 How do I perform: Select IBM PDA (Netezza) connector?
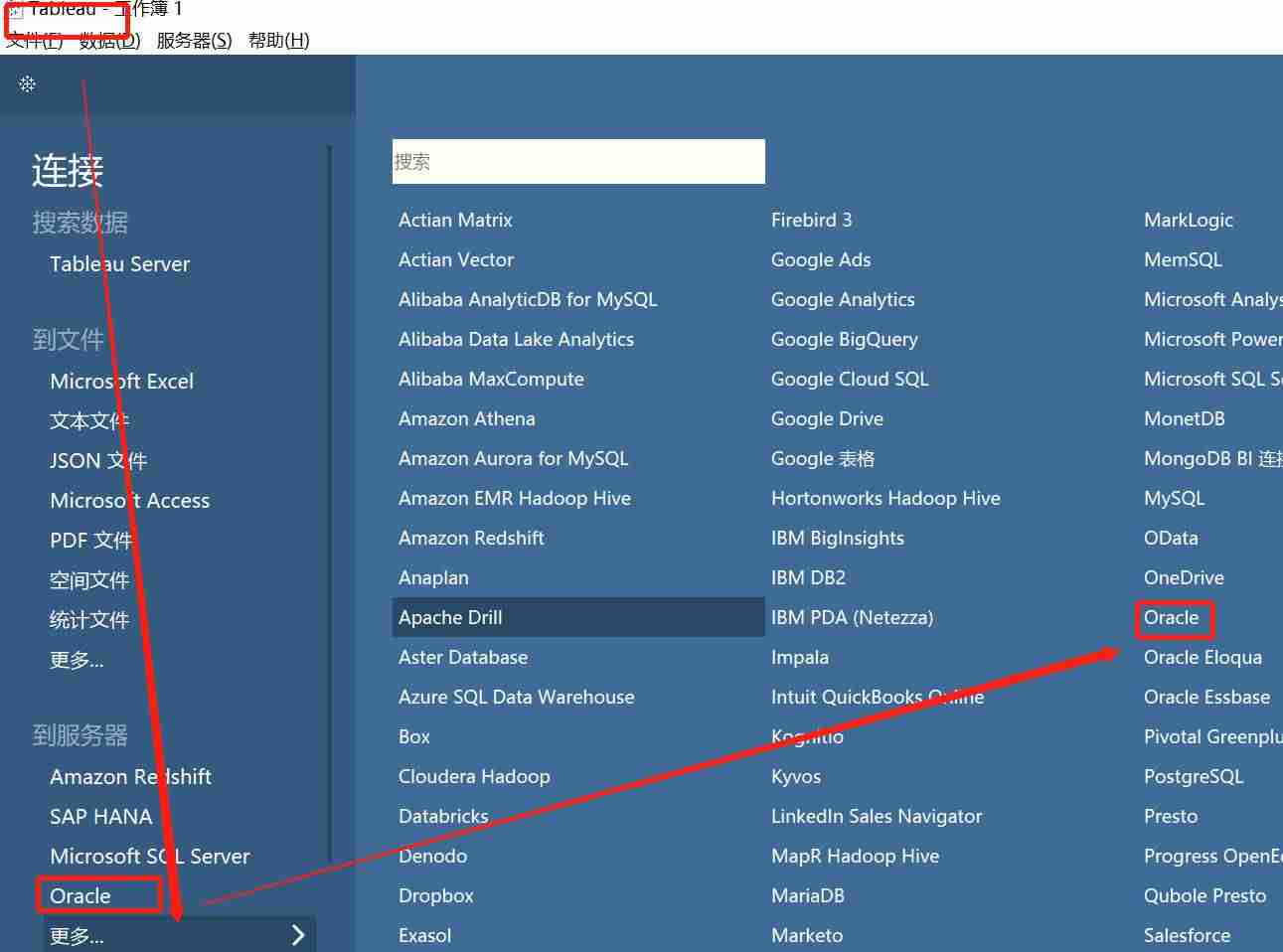(852, 617)
